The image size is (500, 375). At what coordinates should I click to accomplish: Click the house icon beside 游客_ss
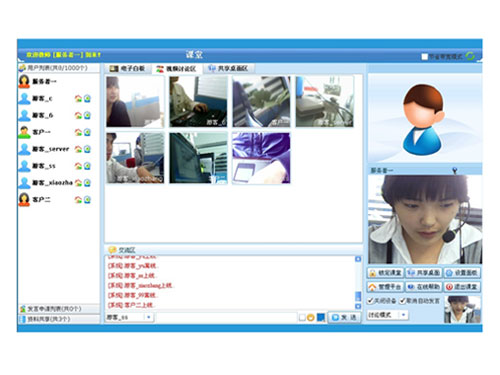tap(78, 166)
